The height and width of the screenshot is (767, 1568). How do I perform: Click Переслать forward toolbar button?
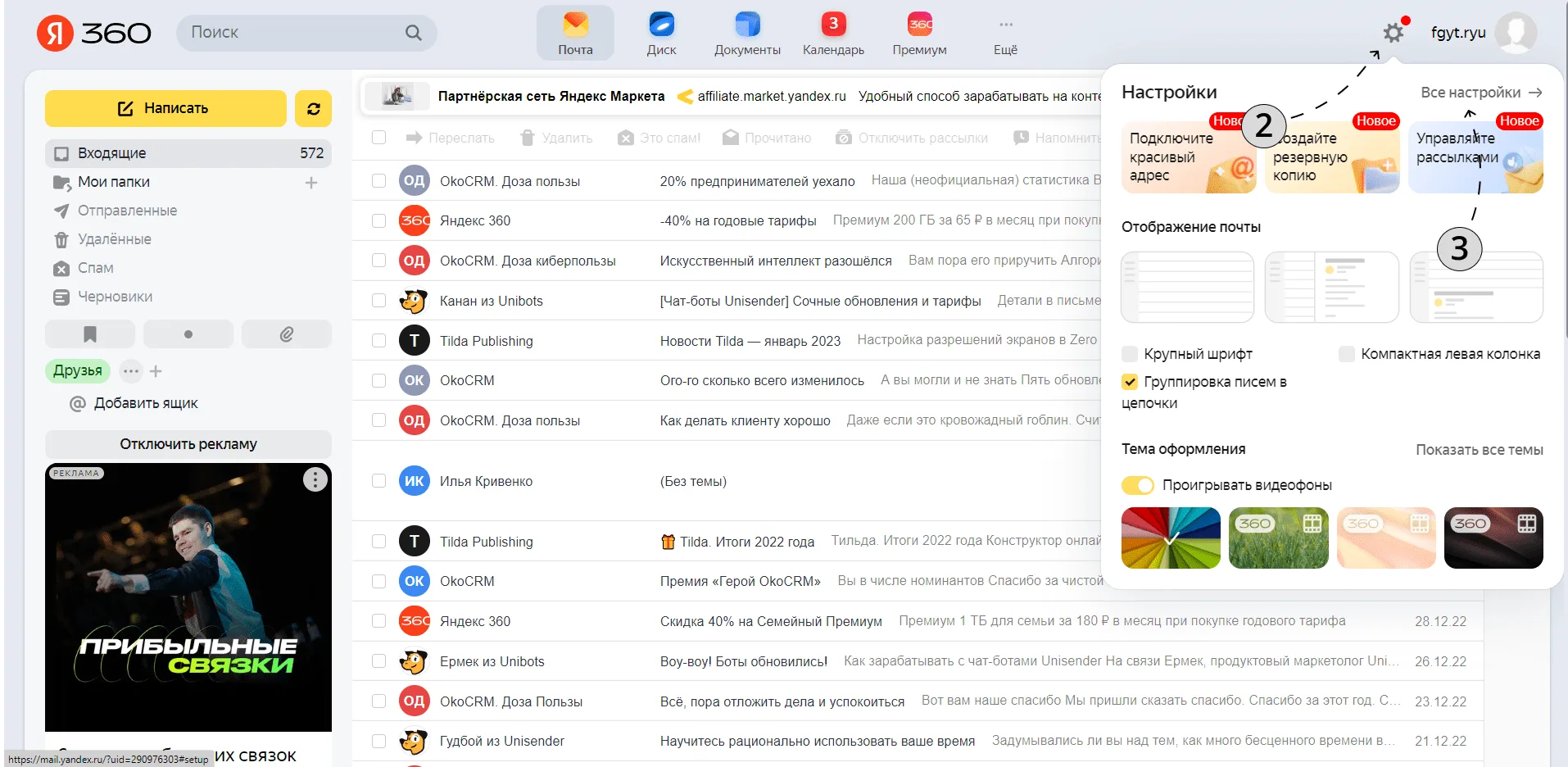pos(450,138)
